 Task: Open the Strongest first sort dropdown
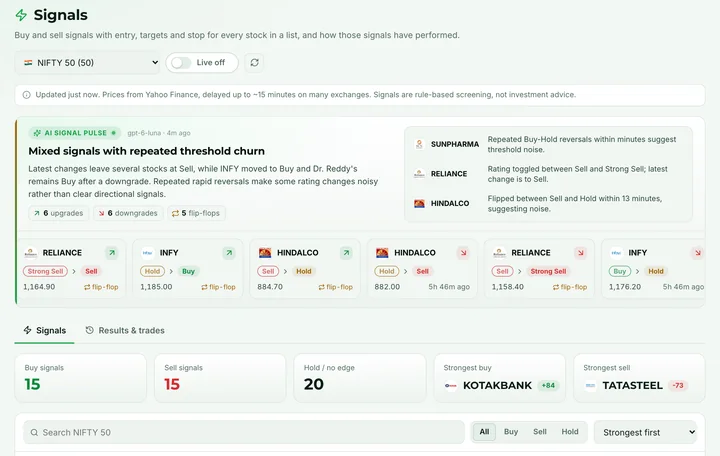pos(646,433)
